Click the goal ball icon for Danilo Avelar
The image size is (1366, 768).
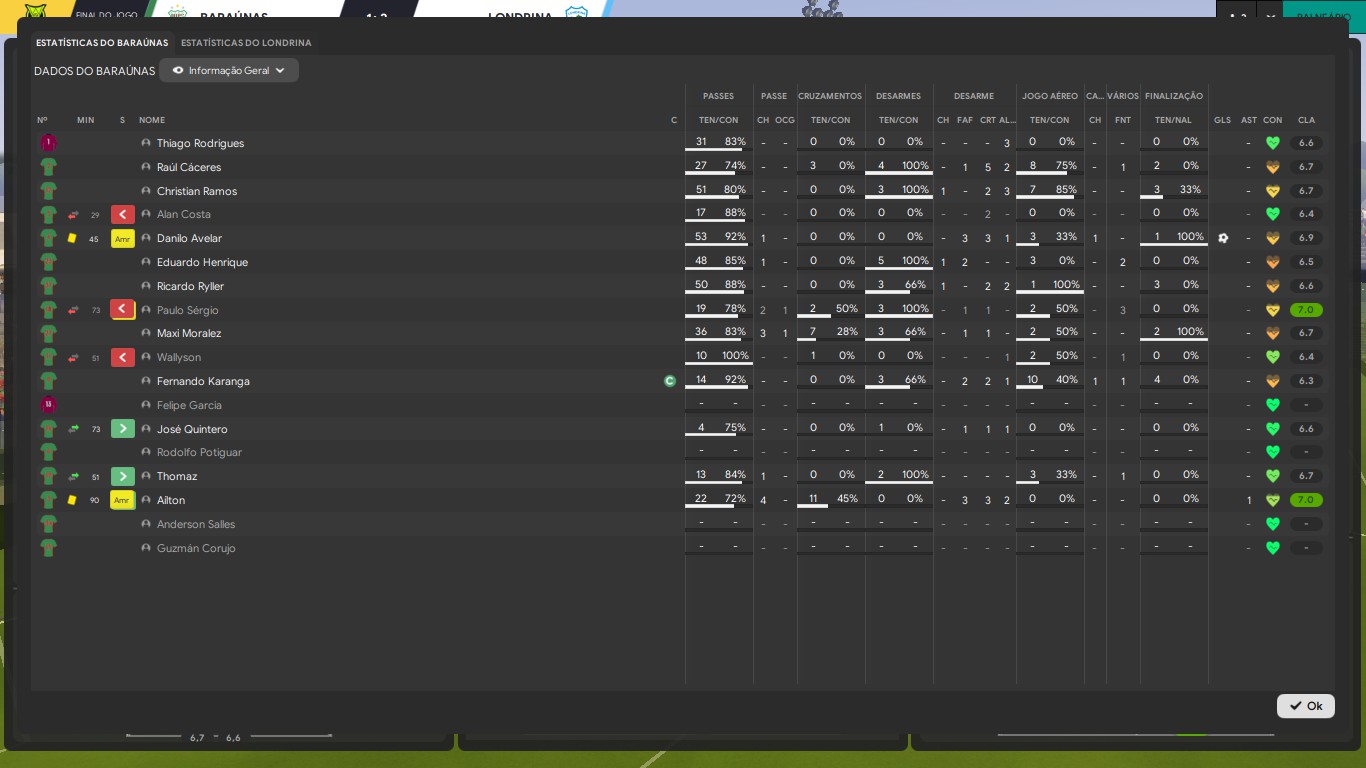1222,238
